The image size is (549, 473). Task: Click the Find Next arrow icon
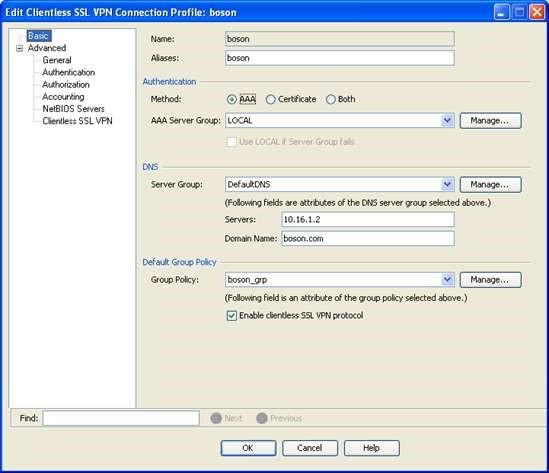[x=216, y=418]
